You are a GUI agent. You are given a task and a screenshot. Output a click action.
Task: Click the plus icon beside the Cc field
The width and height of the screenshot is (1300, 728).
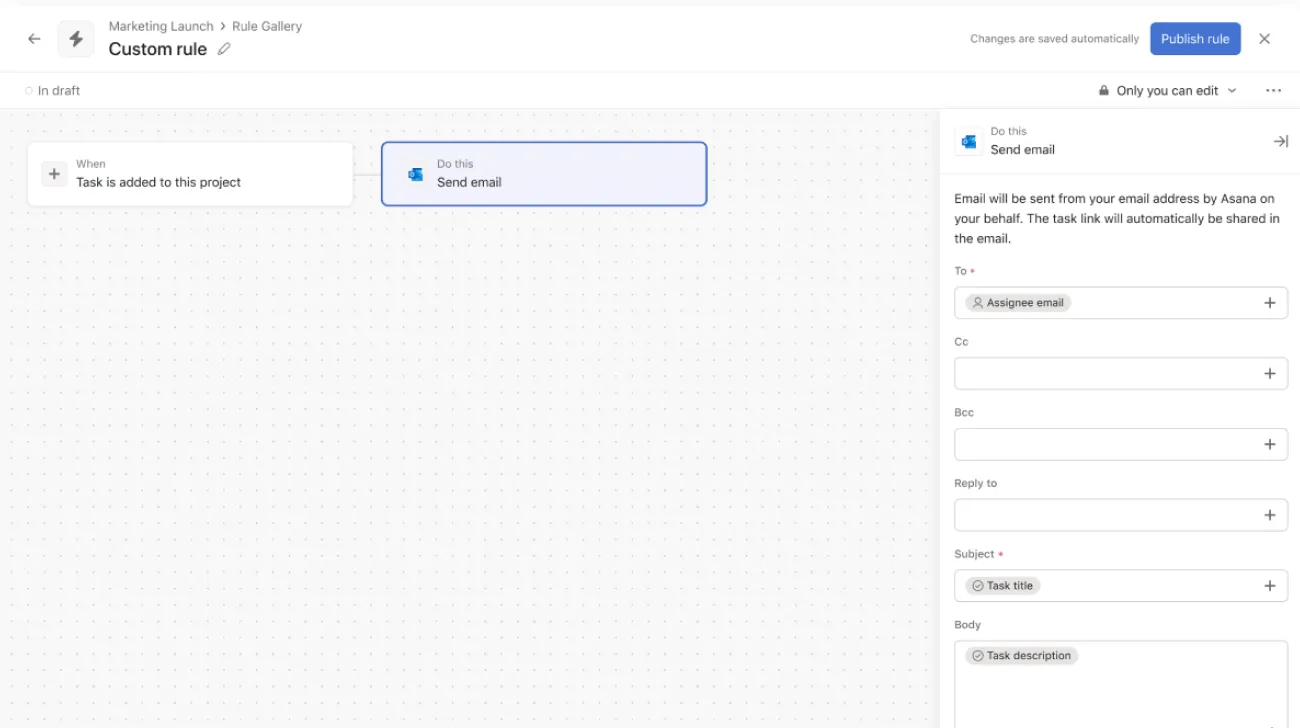tap(1270, 373)
